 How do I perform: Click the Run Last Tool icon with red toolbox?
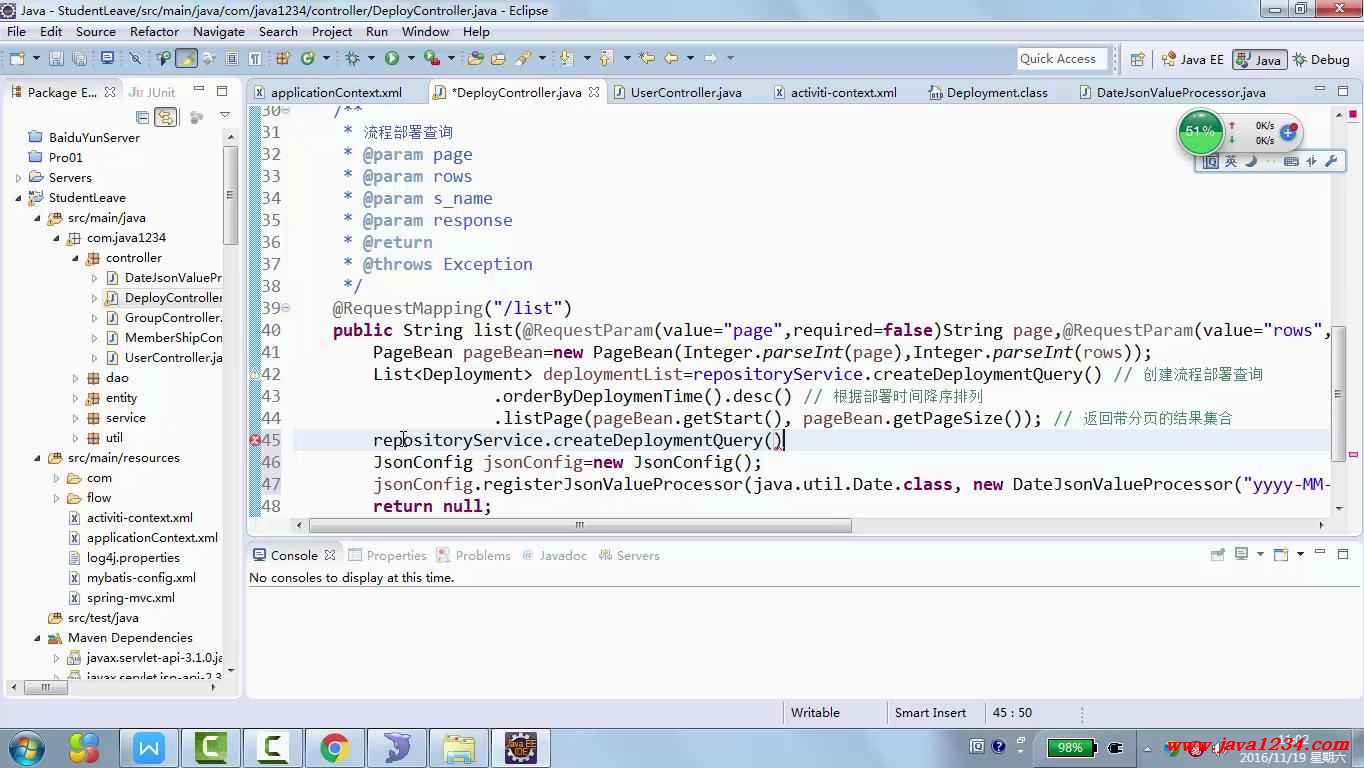(x=431, y=59)
